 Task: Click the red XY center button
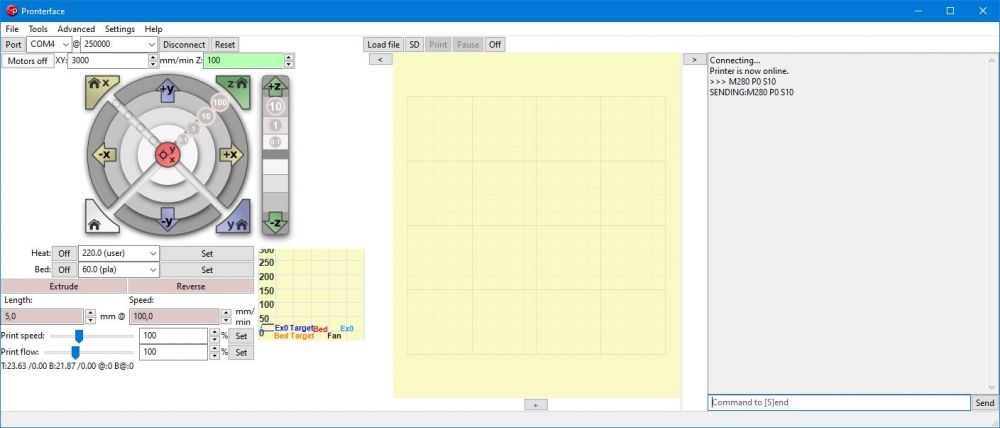(167, 154)
